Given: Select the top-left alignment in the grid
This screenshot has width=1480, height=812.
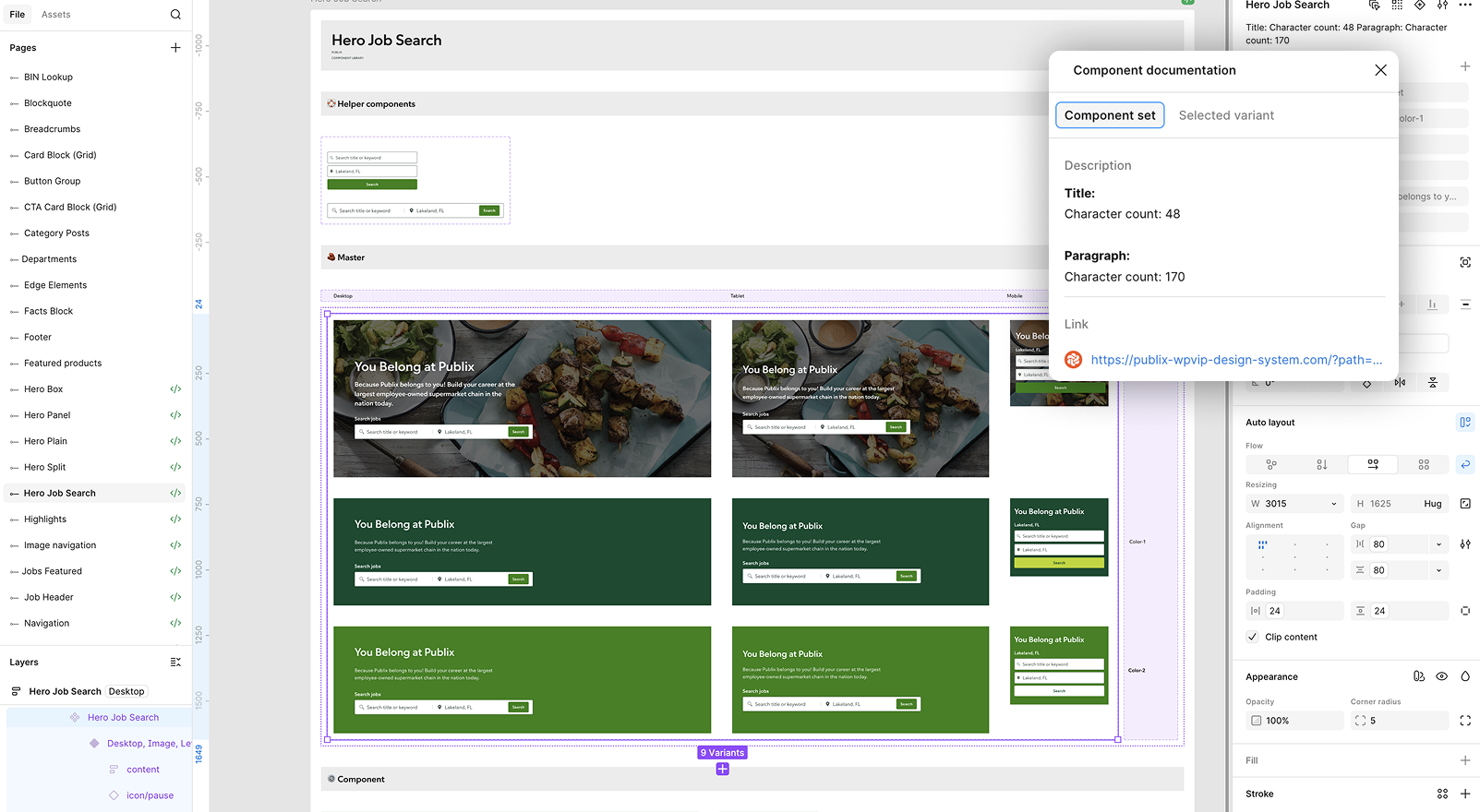Looking at the screenshot, I should [1262, 544].
